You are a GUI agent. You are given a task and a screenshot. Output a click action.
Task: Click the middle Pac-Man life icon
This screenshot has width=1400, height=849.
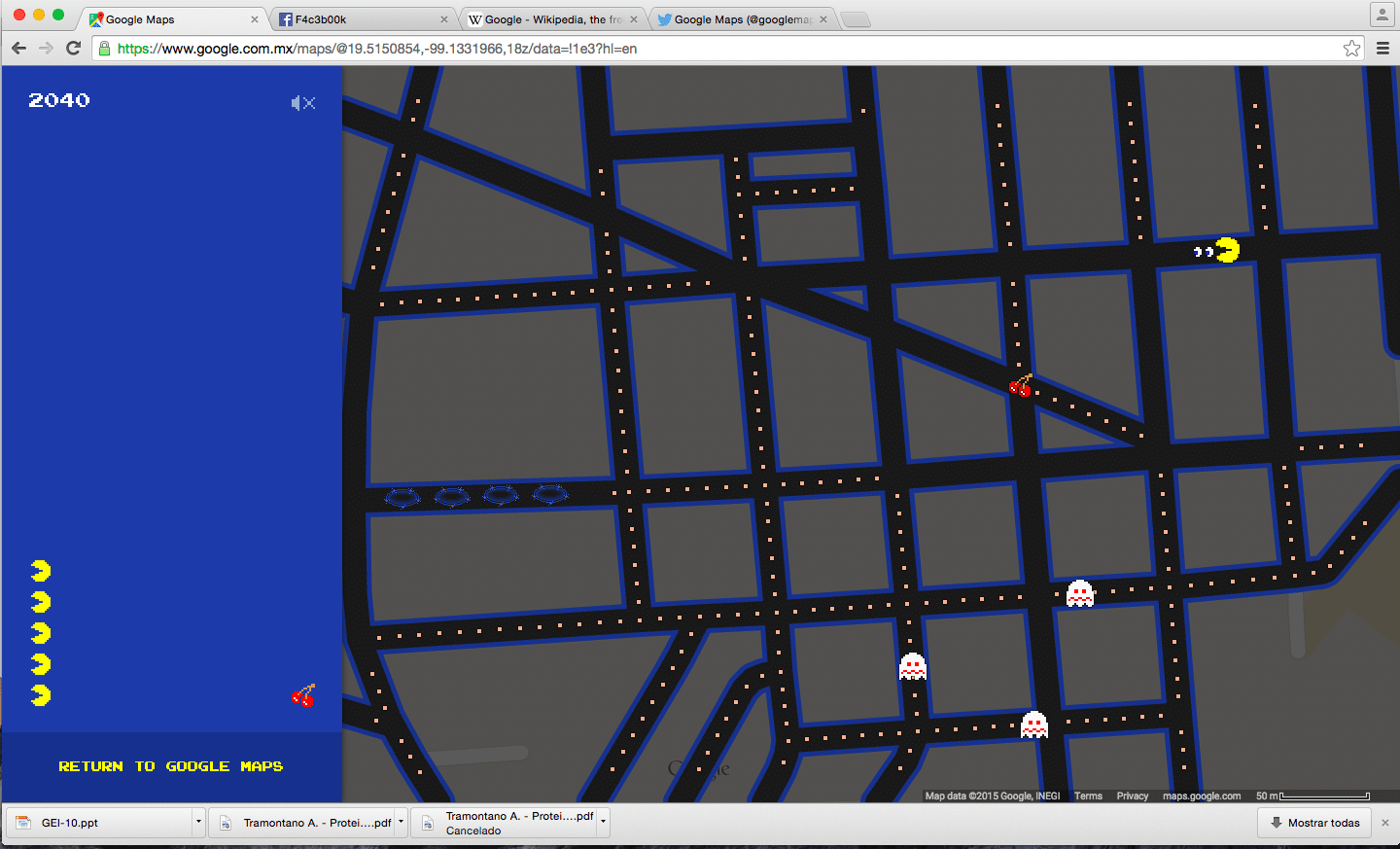pyautogui.click(x=41, y=633)
